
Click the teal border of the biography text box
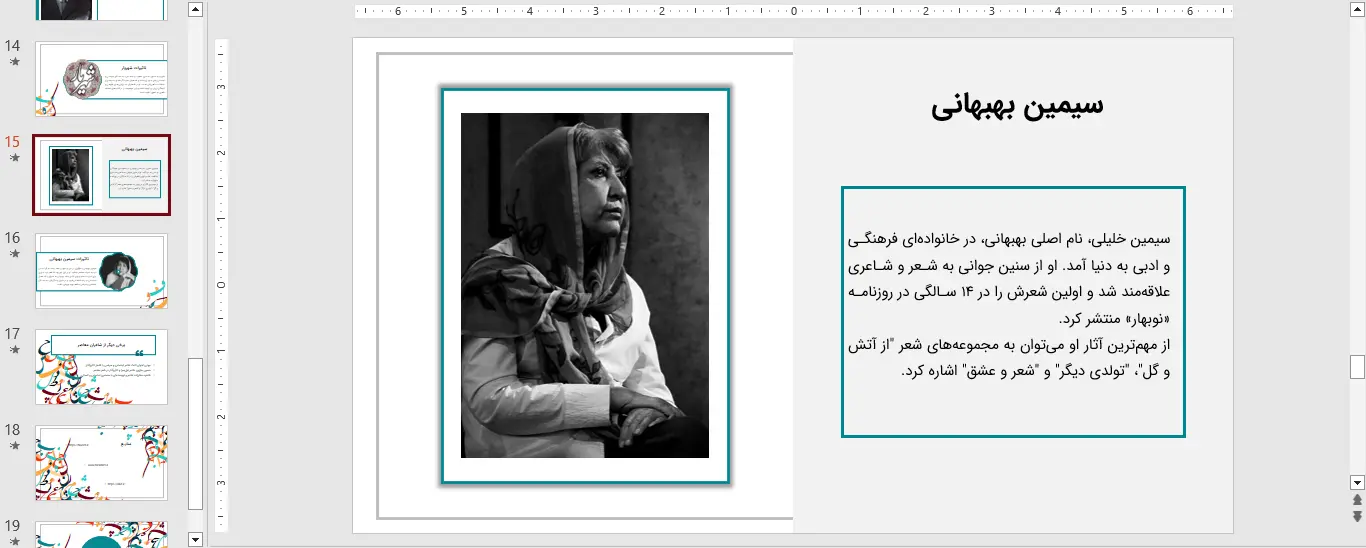coord(1013,187)
